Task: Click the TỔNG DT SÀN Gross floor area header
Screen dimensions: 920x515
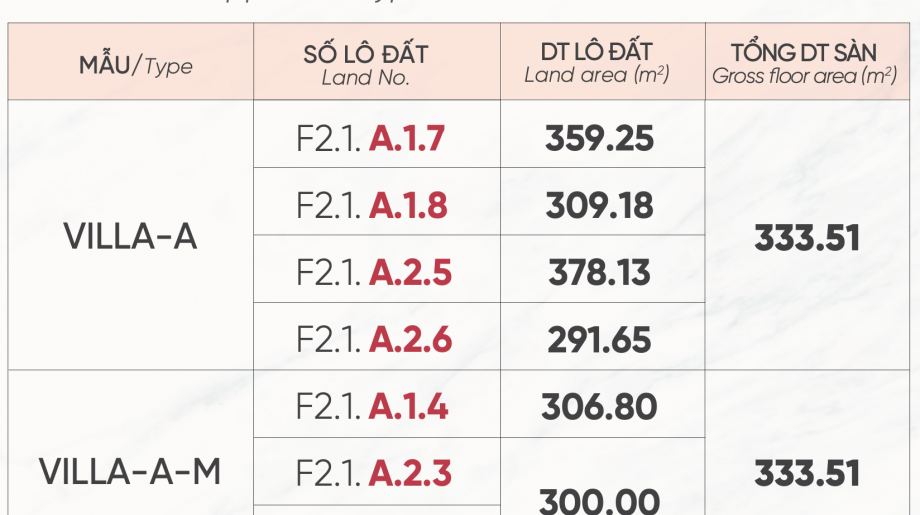Action: pos(807,62)
